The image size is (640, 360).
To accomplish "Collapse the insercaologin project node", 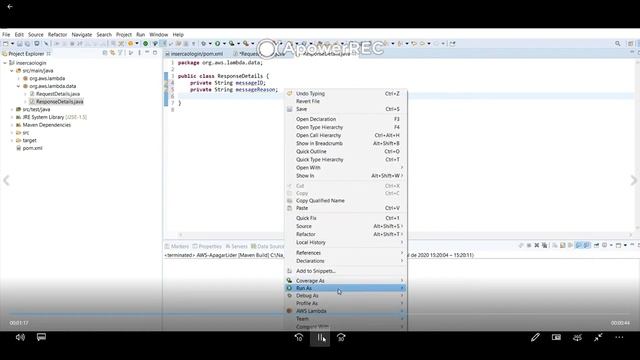I will [x=5, y=63].
